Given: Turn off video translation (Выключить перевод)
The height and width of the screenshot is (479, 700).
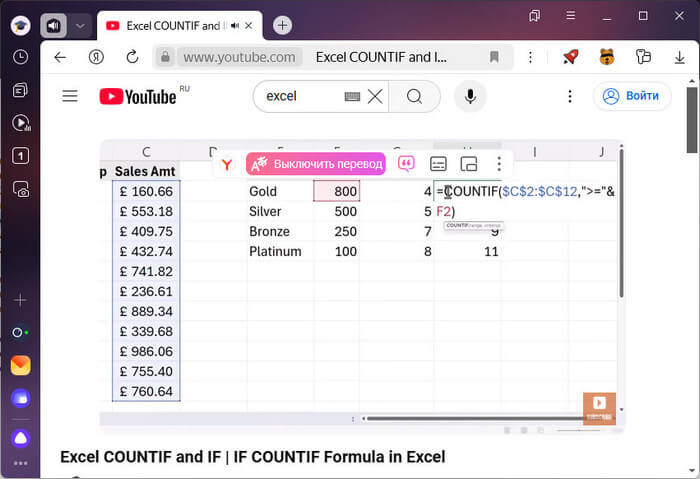Looking at the screenshot, I should (x=316, y=164).
